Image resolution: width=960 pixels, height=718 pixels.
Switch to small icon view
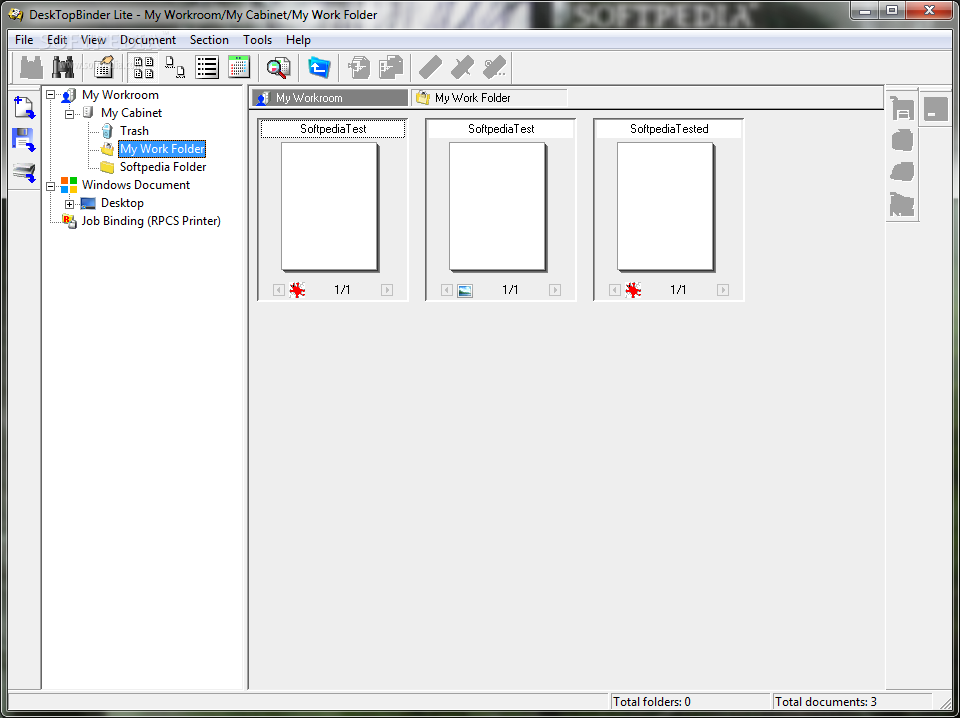175,67
